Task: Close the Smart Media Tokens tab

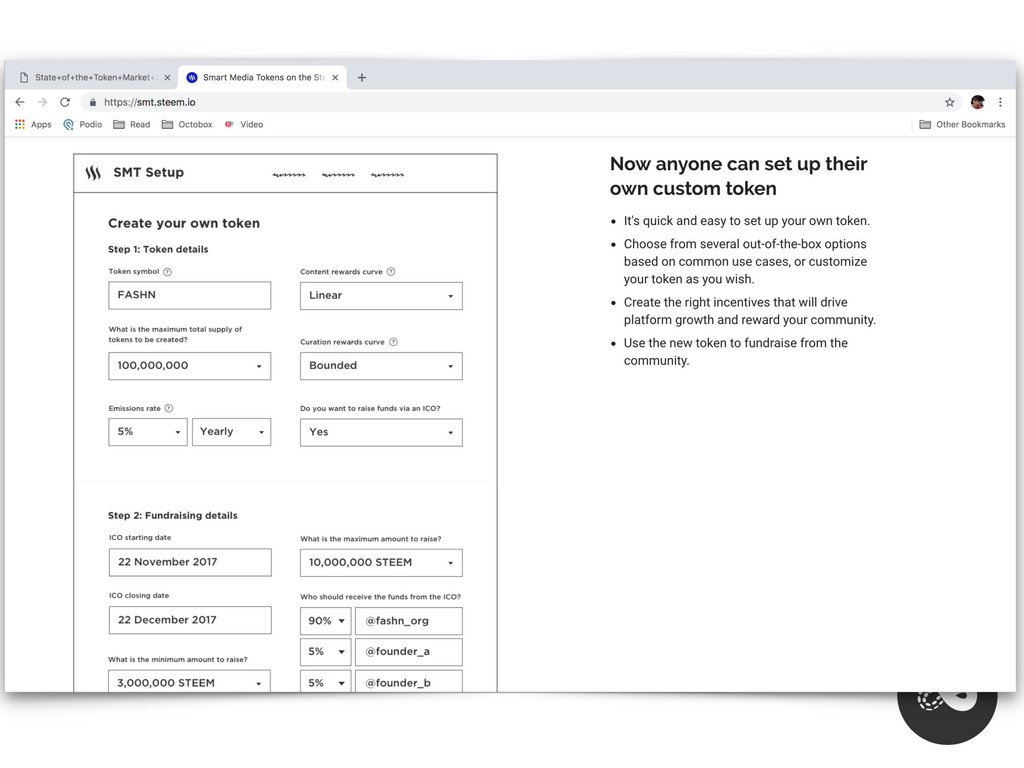Action: click(x=335, y=77)
